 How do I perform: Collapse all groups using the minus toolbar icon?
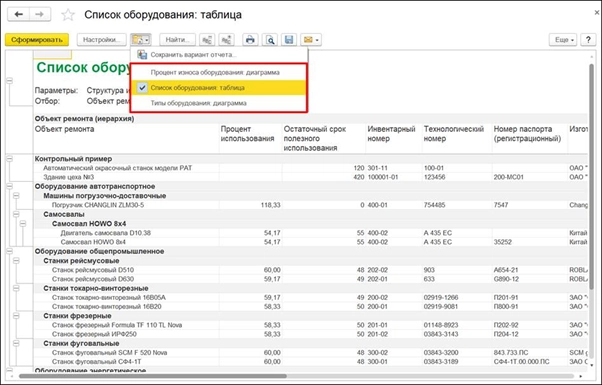pos(207,40)
